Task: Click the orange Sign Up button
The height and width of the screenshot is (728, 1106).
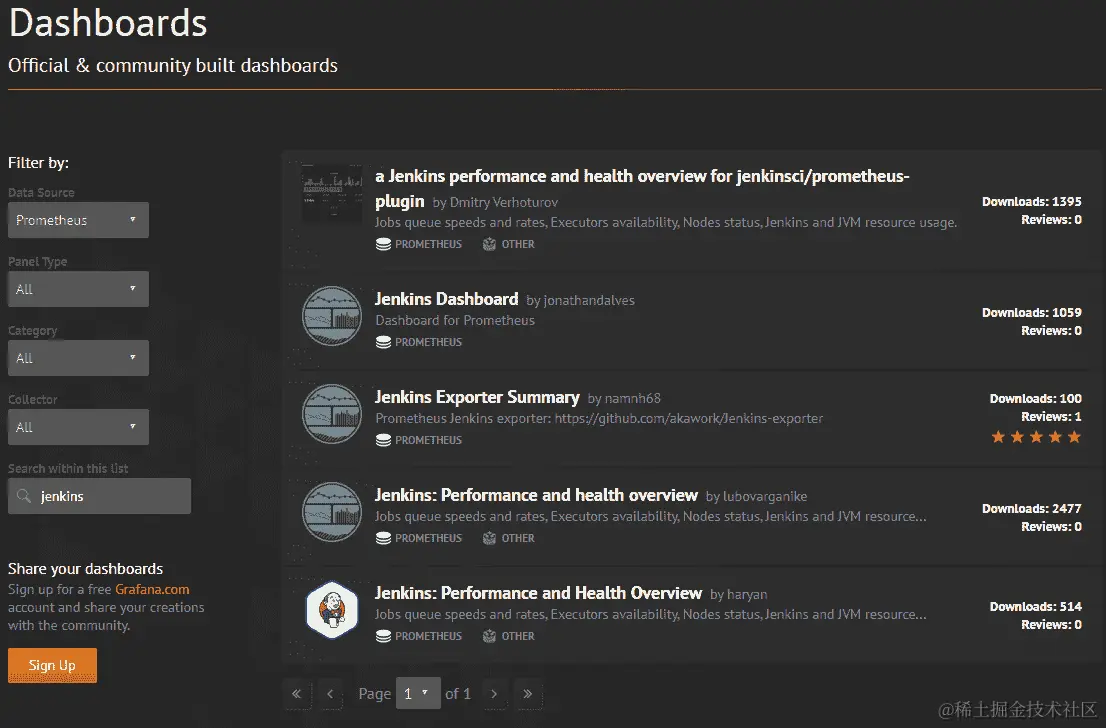Action: [52, 665]
